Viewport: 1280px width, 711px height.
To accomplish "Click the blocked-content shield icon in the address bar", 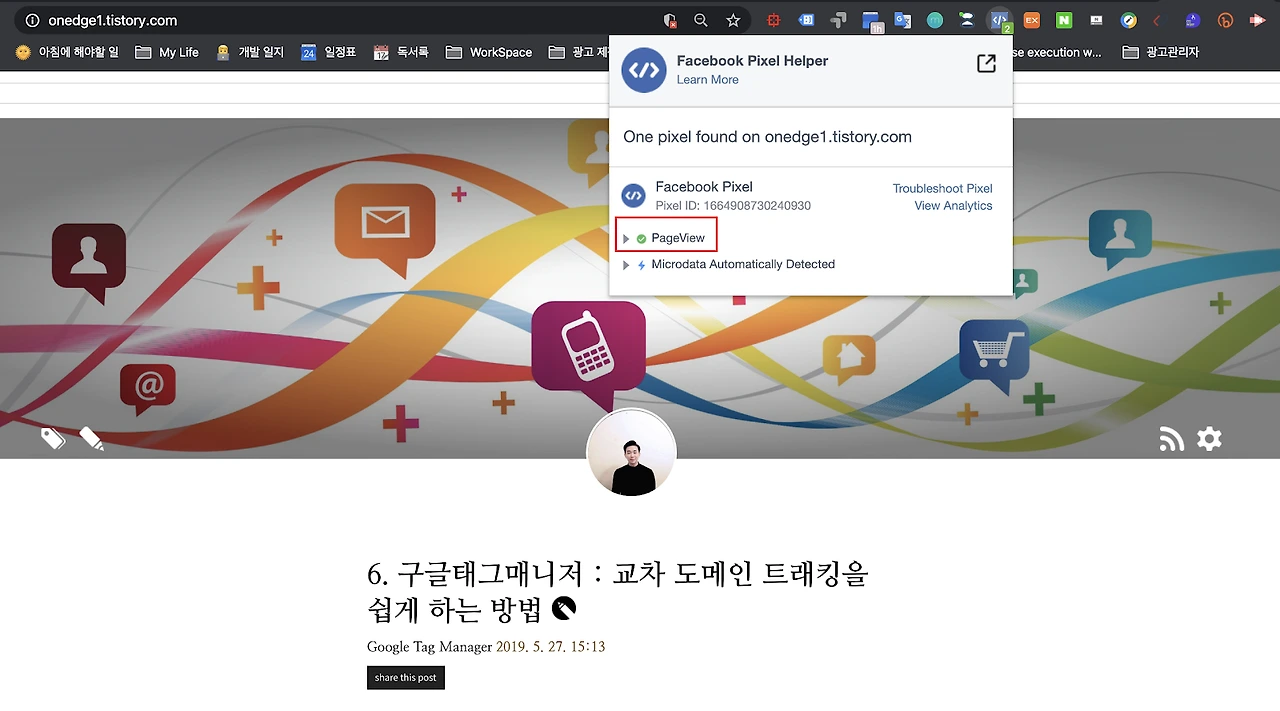I will click(670, 20).
